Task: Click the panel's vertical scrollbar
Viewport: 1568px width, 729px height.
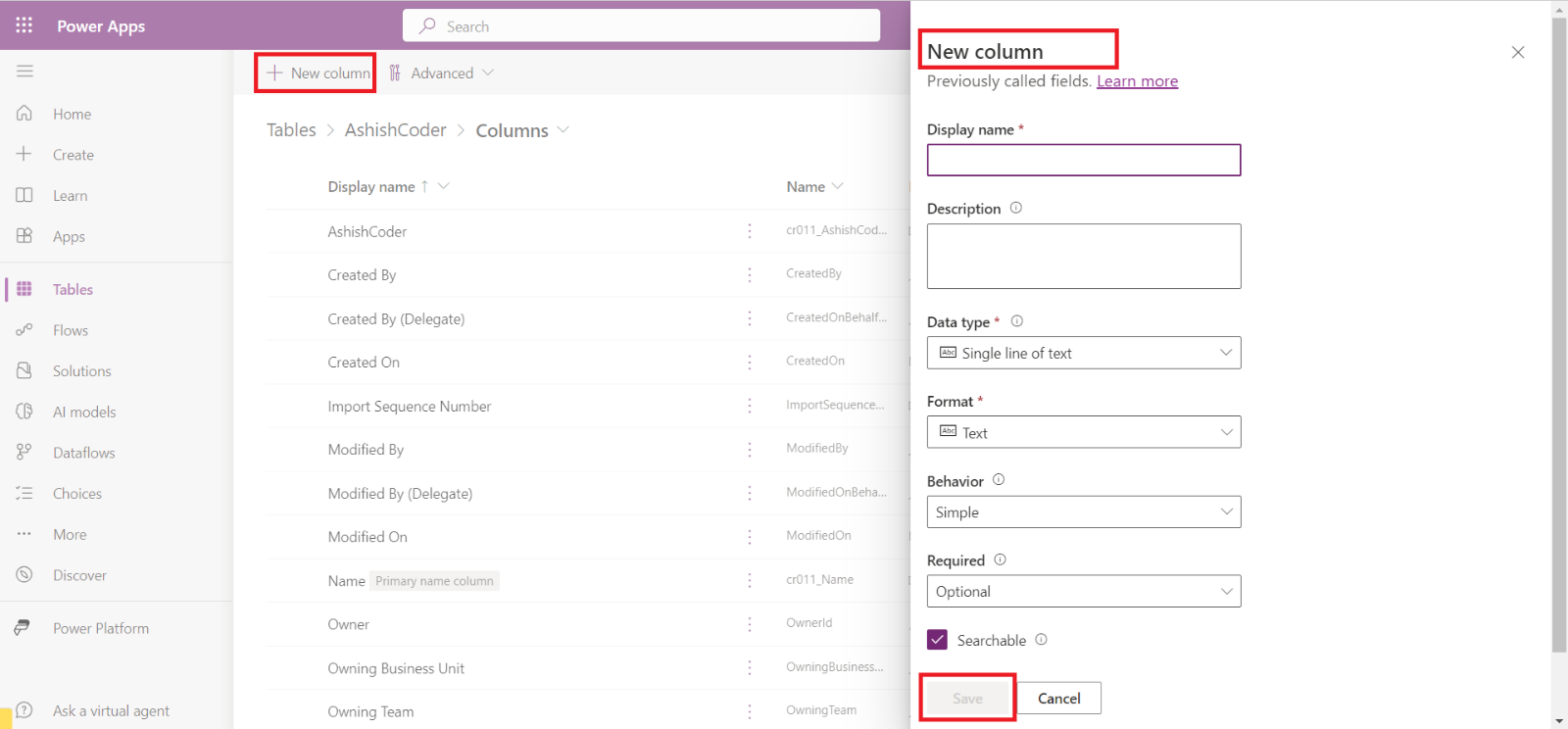Action: click(1558, 333)
